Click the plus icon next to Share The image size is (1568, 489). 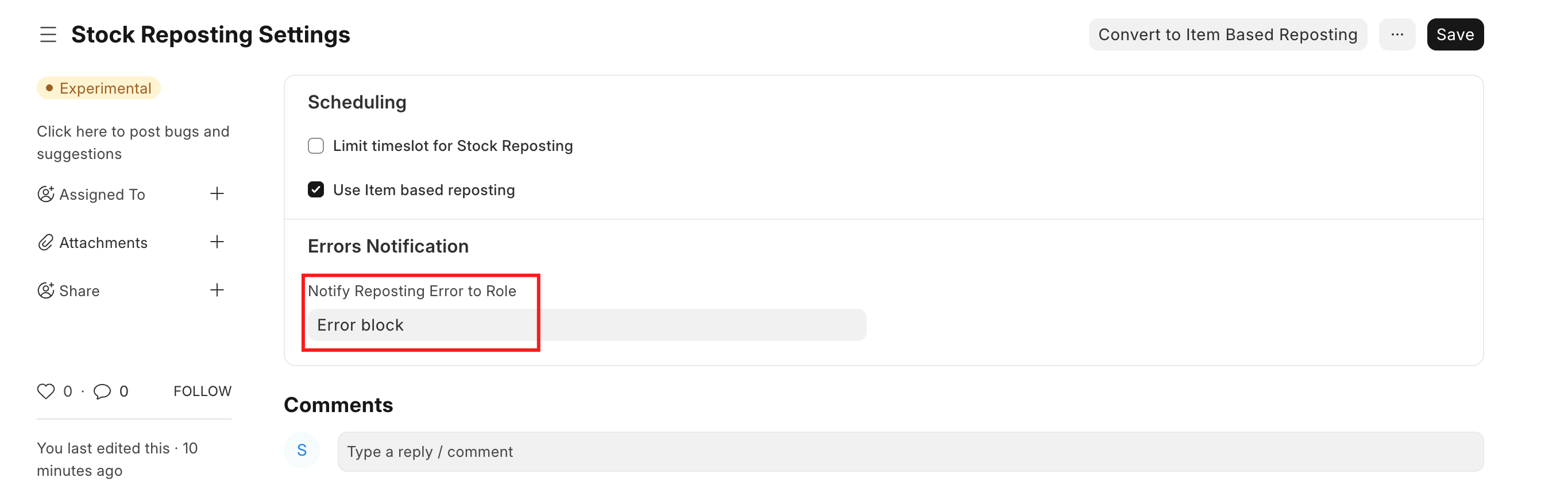click(x=217, y=290)
